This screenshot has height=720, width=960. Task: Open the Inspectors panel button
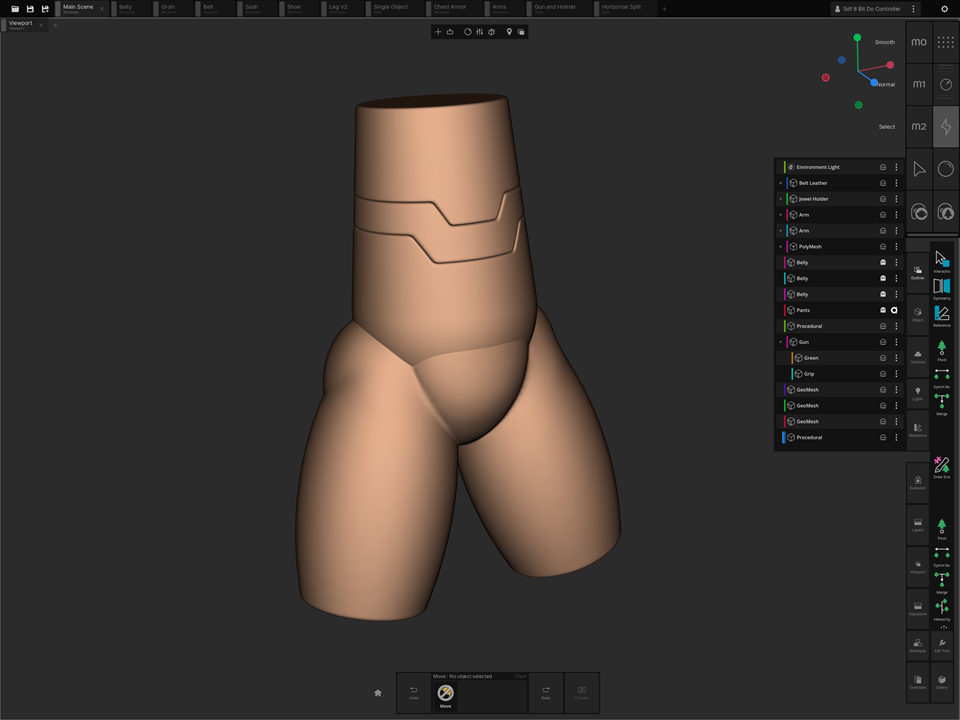coord(918,609)
